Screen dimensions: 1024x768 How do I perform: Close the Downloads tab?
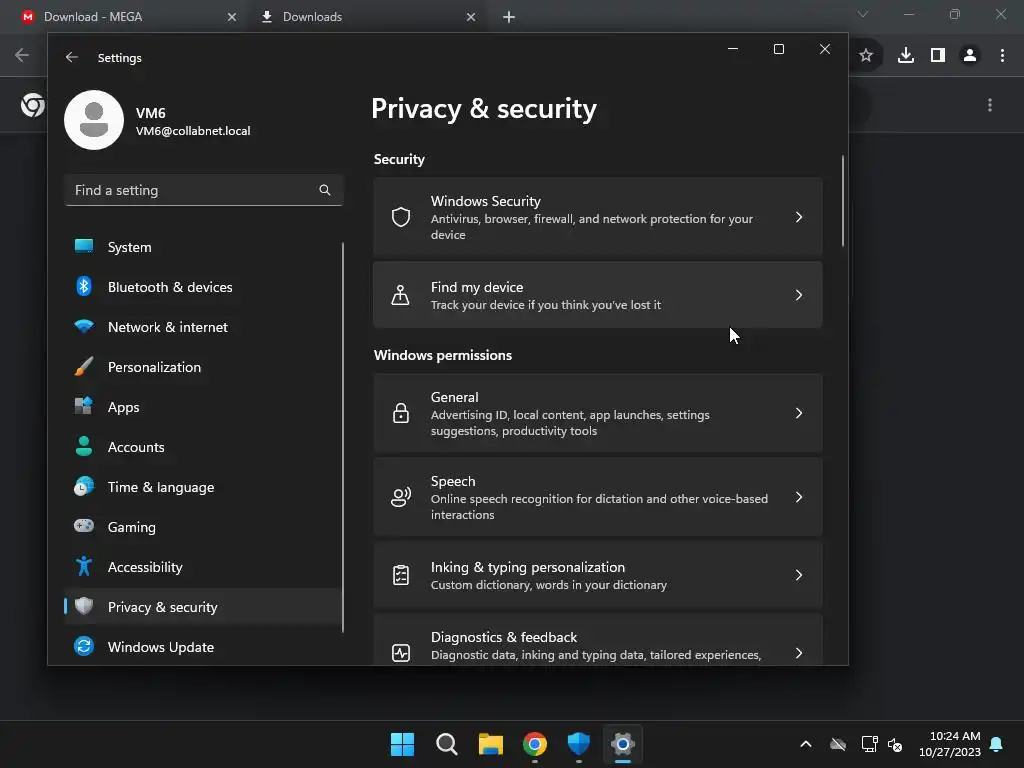[471, 17]
